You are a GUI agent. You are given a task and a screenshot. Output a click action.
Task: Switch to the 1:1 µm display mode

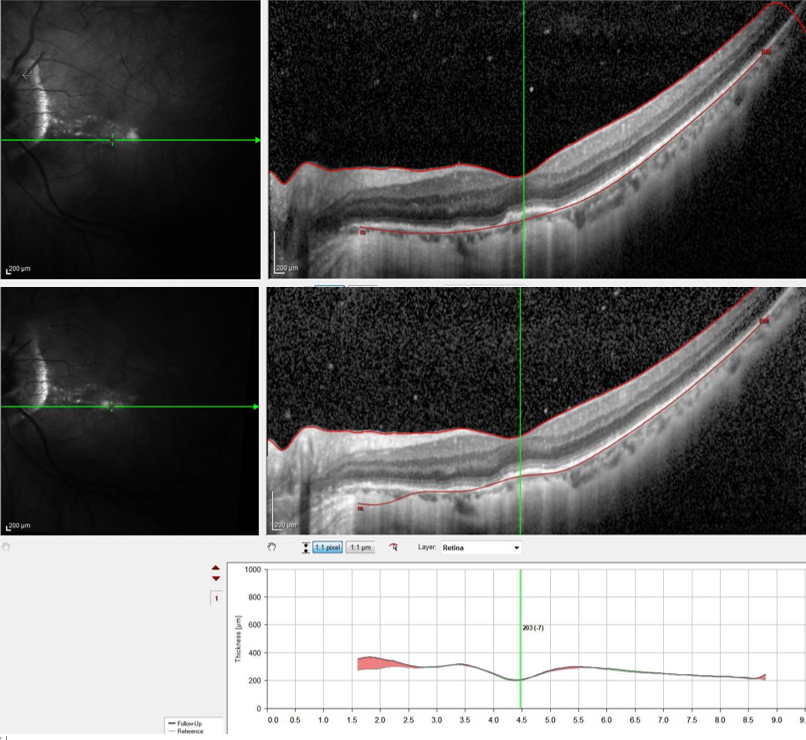click(x=360, y=548)
